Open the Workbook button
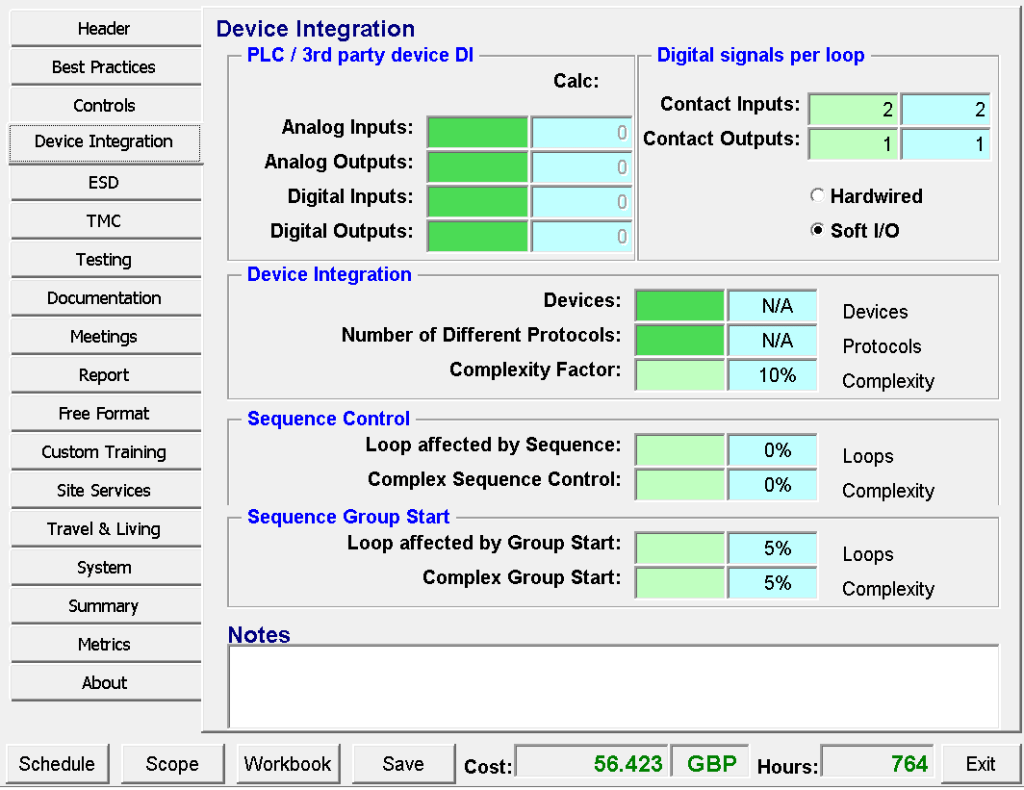 point(288,764)
